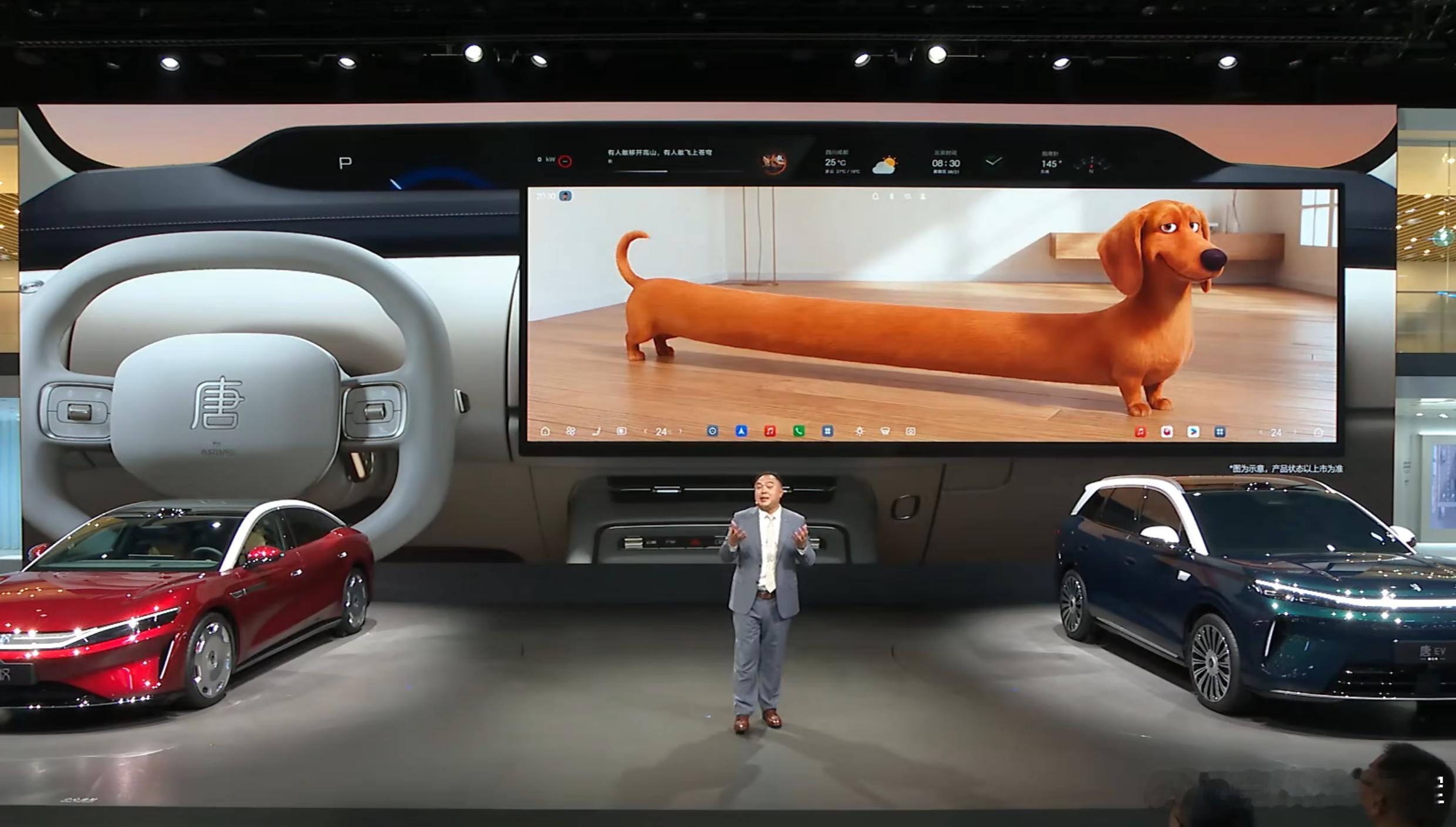The height and width of the screenshot is (827, 1456).
Task: Tap the signal icon beside the Bluetooth icon
Action: coord(907,196)
